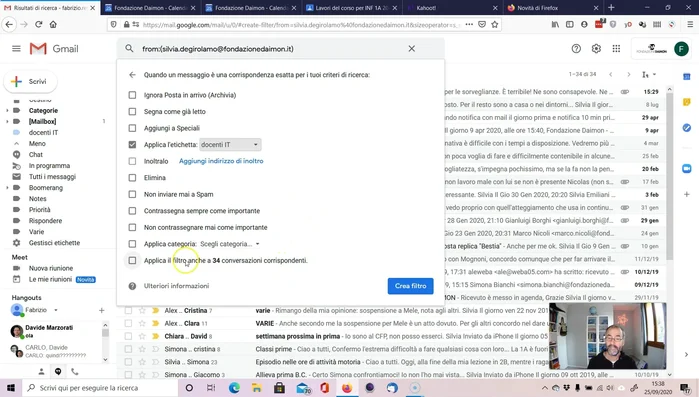
Task: Open the Firefox application menu icon
Action: 690,25
